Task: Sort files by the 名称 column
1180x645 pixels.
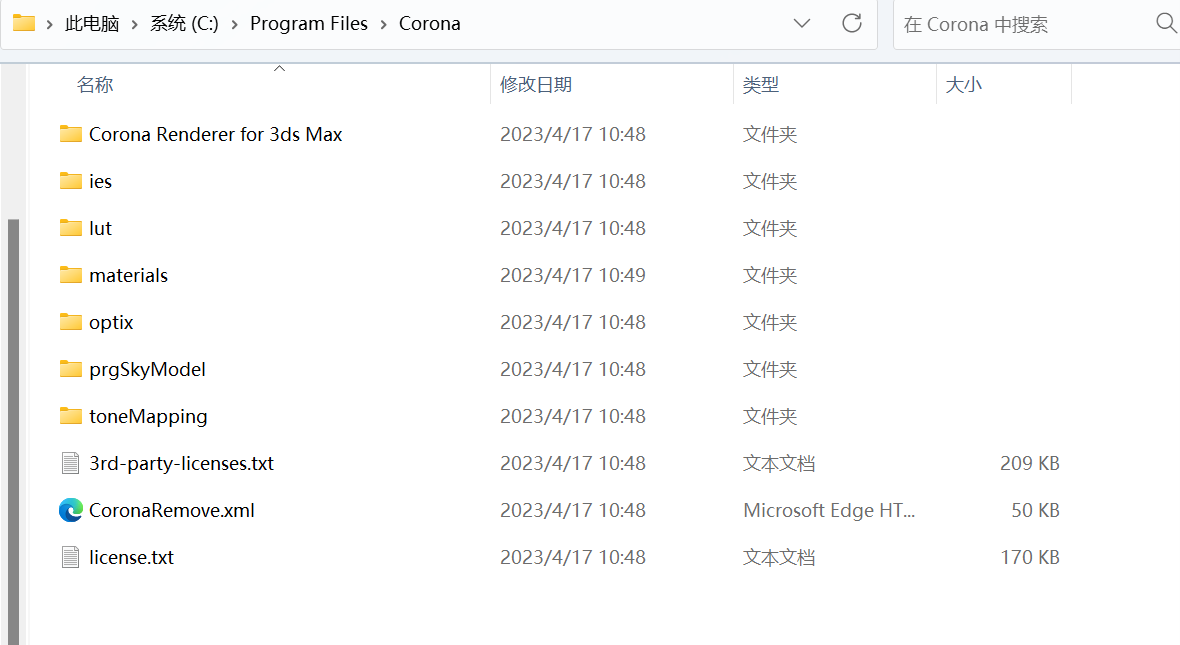Action: point(95,84)
